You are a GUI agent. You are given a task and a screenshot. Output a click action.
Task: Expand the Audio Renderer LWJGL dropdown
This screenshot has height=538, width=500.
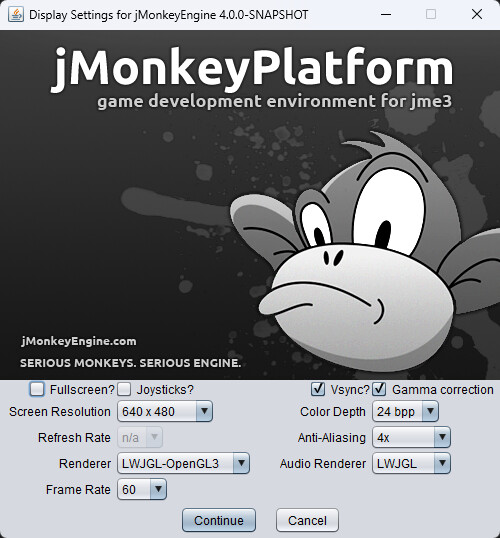(x=411, y=464)
